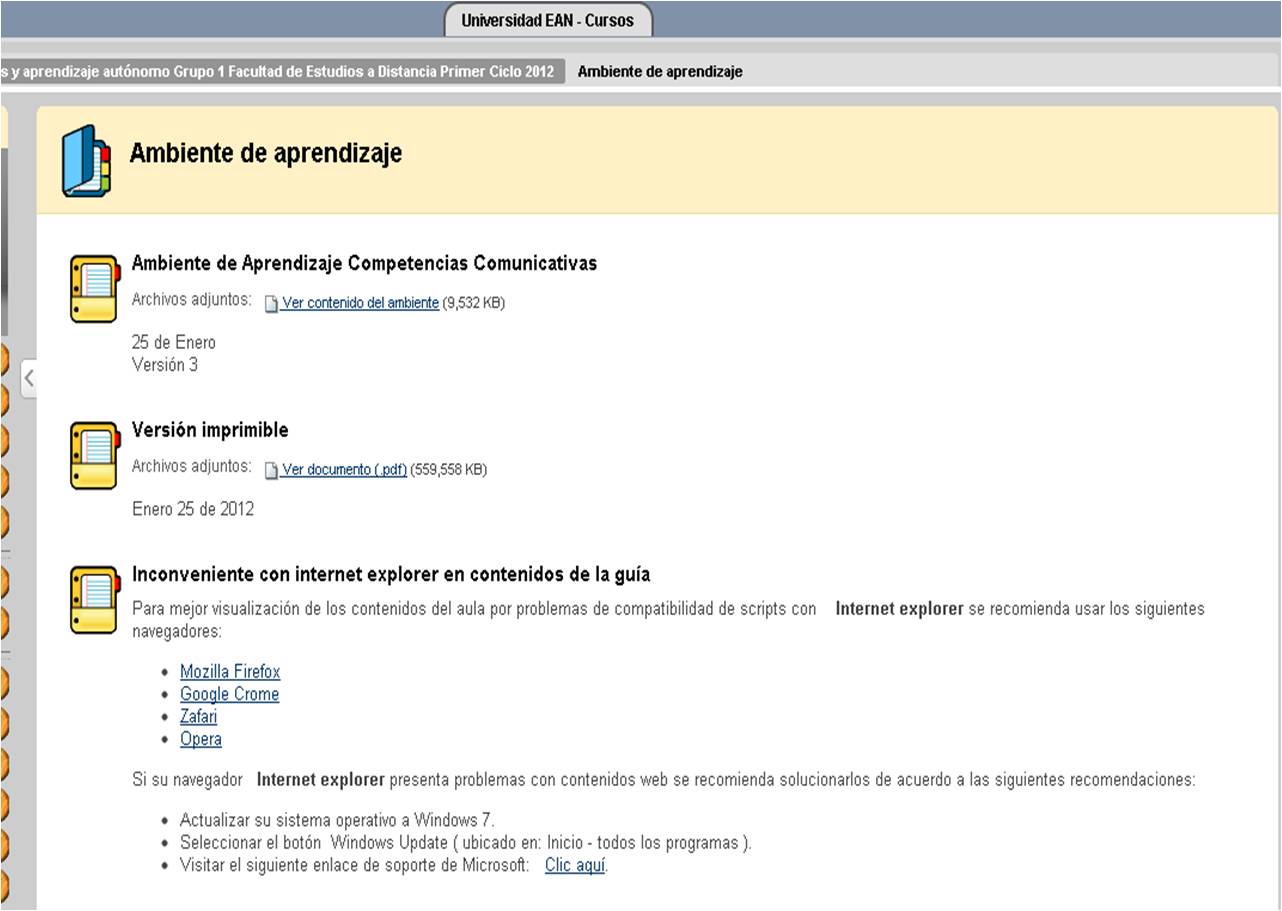Image resolution: width=1282 pixels, height=911 pixels.
Task: Download Ver documento (.pdf) attachment
Action: pos(344,470)
